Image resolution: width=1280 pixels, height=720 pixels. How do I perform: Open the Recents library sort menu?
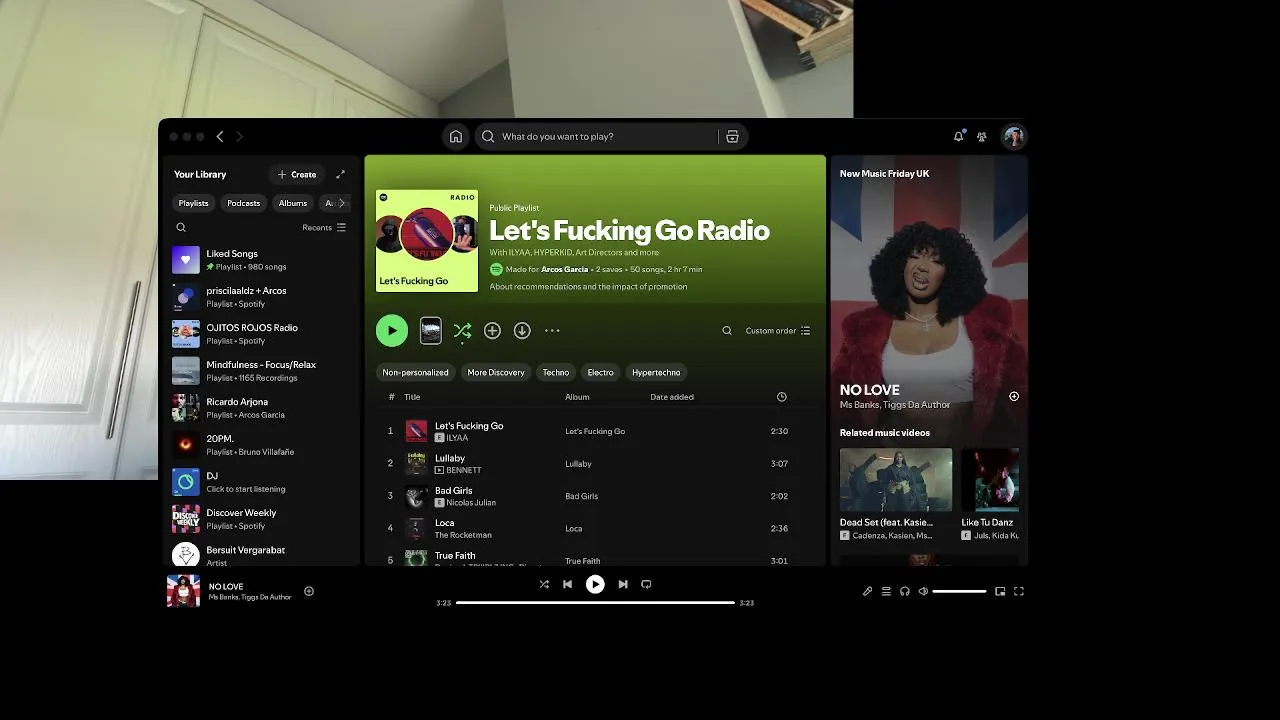(324, 227)
